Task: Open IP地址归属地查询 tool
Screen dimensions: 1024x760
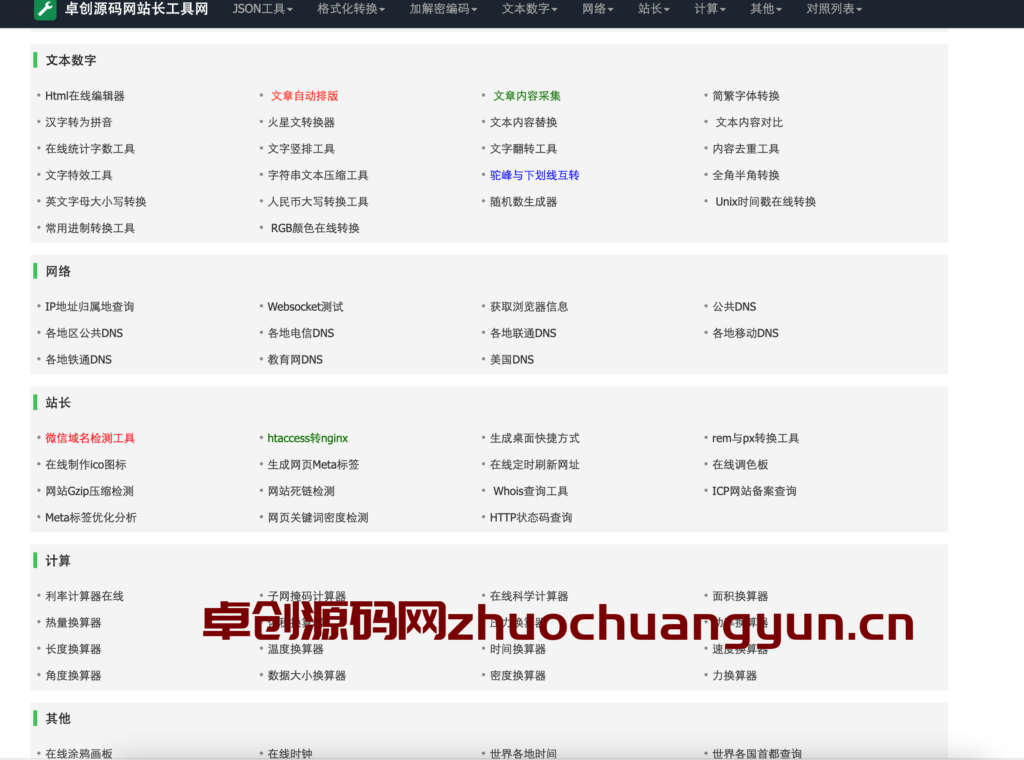Action: 89,307
